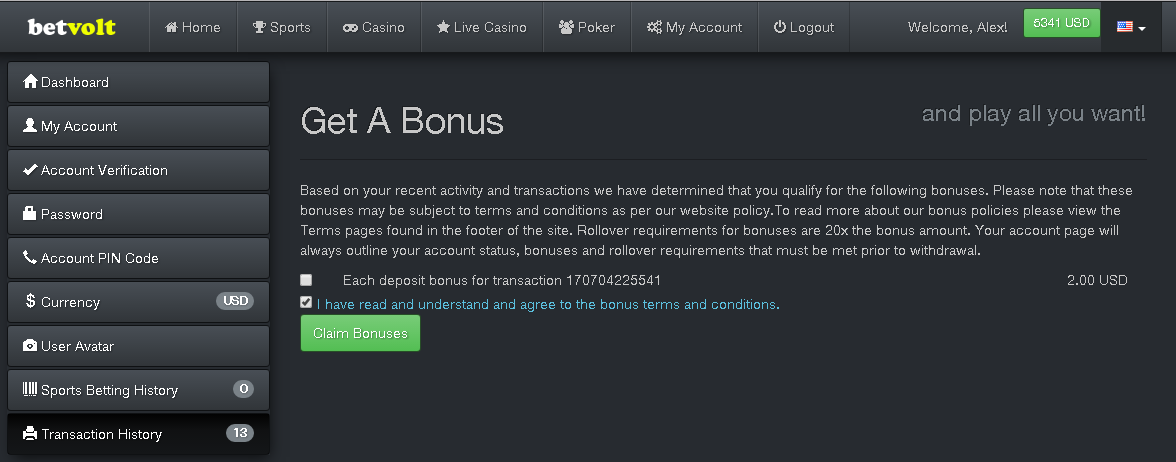Click the phone icon for Account PIN Code
Viewport: 1176px width, 462px height.
(30, 258)
